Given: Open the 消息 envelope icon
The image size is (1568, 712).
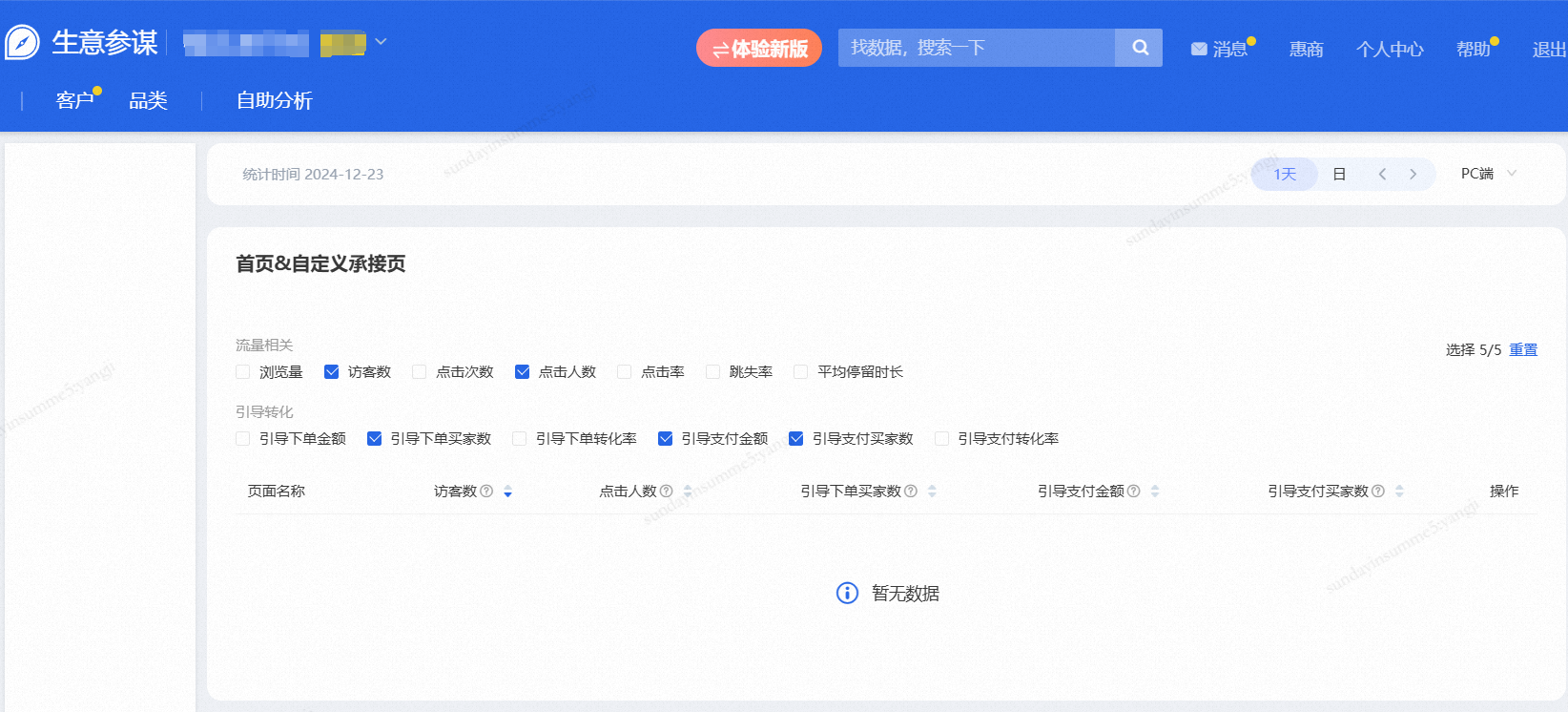Looking at the screenshot, I should click(1199, 49).
